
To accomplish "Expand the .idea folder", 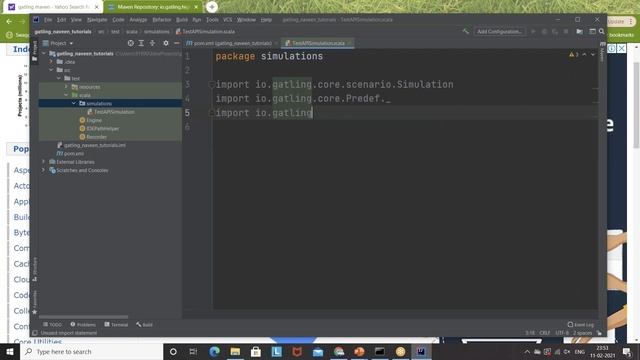I will (x=51, y=62).
